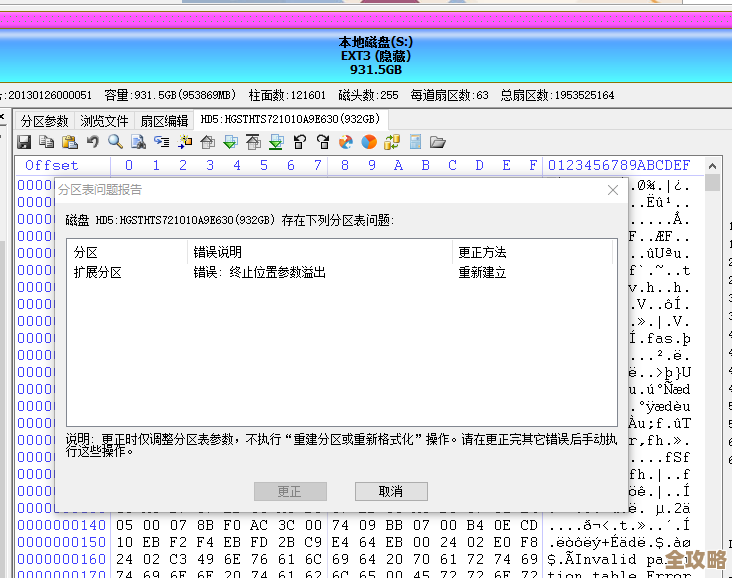
Task: Click the hex editor scrollbar up arrow
Action: 712,166
